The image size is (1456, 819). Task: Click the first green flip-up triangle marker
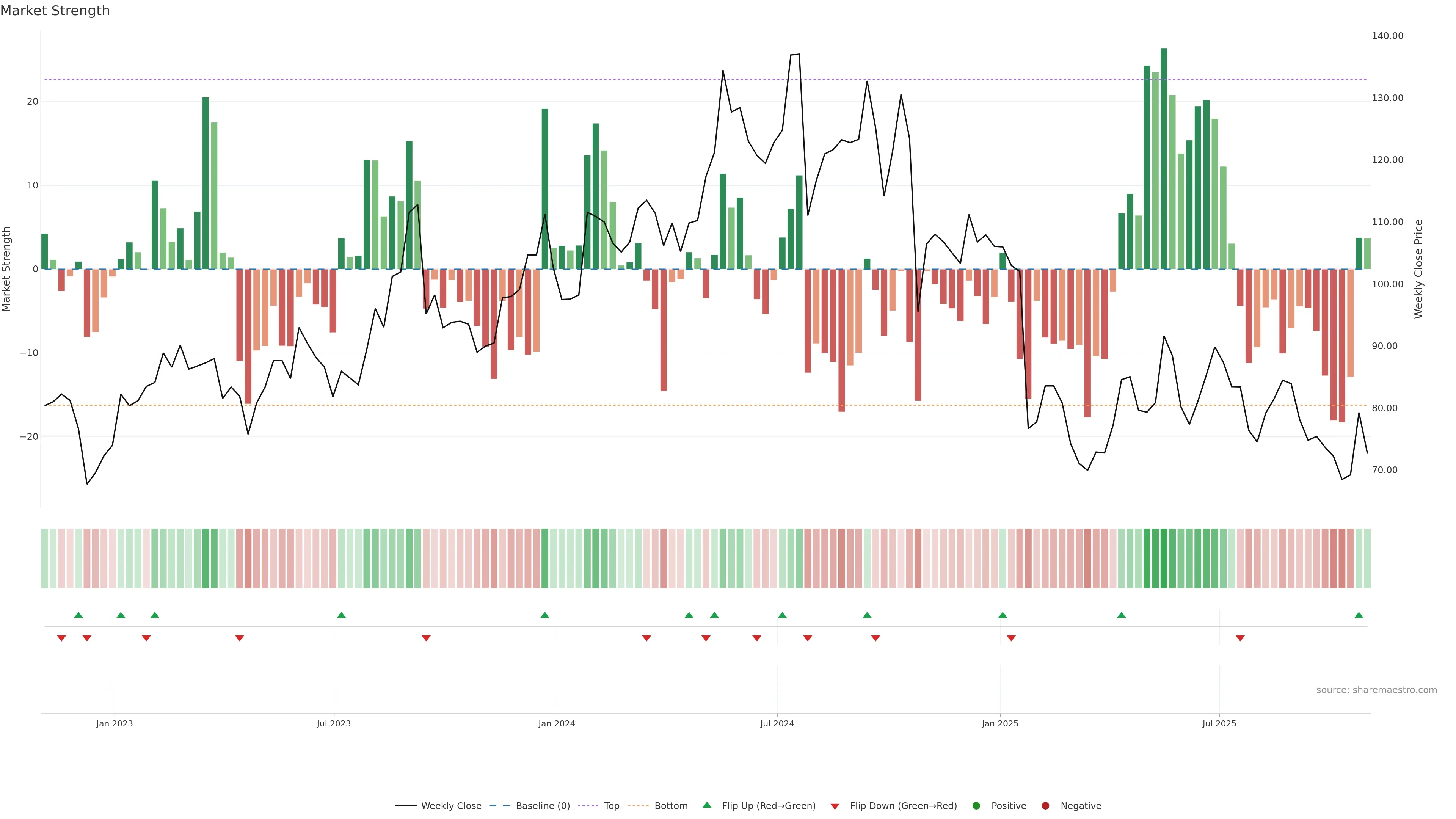[78, 615]
